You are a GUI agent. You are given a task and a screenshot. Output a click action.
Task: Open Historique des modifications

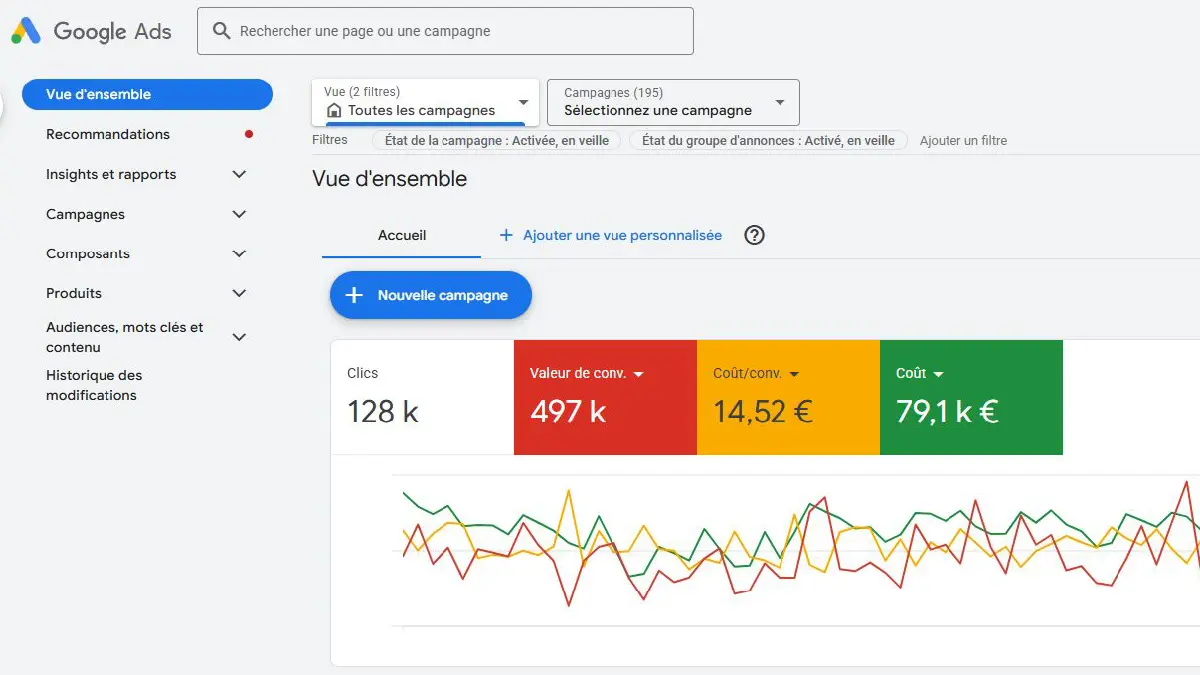click(x=94, y=385)
